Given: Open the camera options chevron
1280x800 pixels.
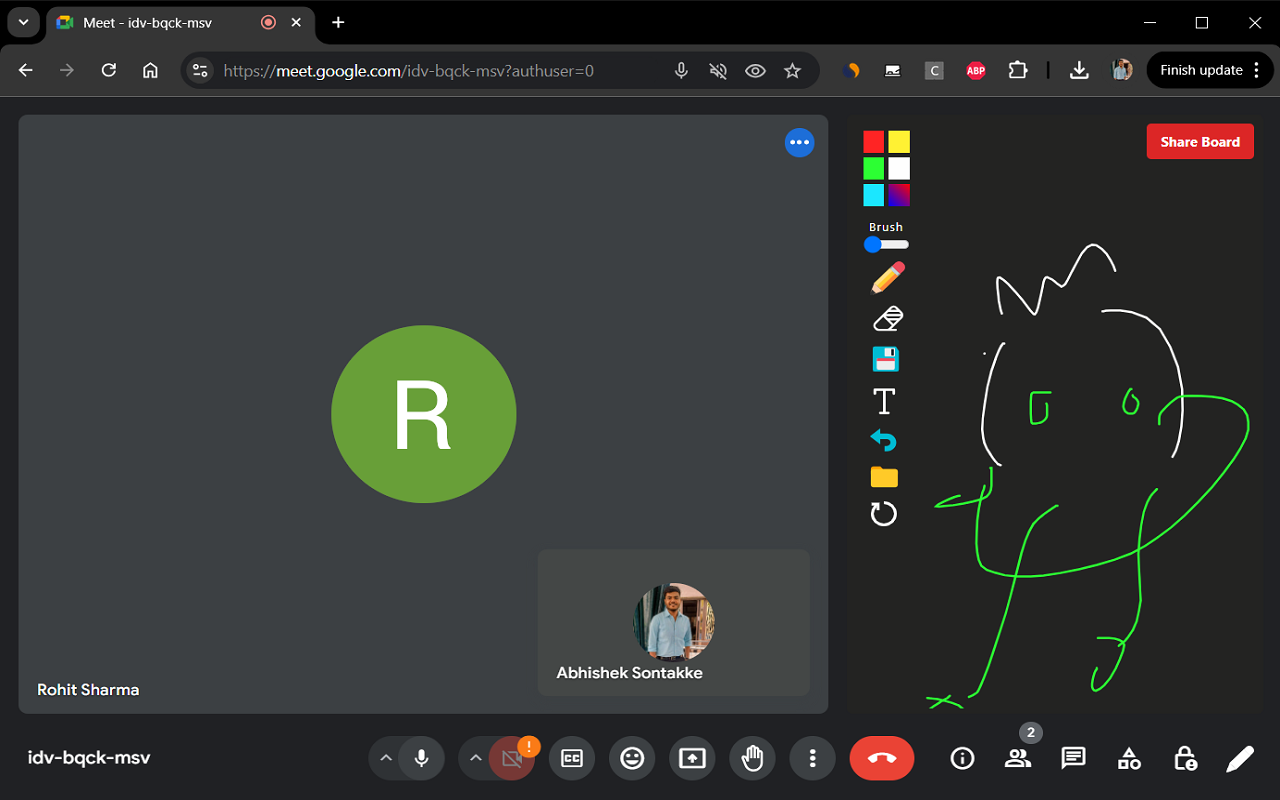Looking at the screenshot, I should pyautogui.click(x=476, y=758).
